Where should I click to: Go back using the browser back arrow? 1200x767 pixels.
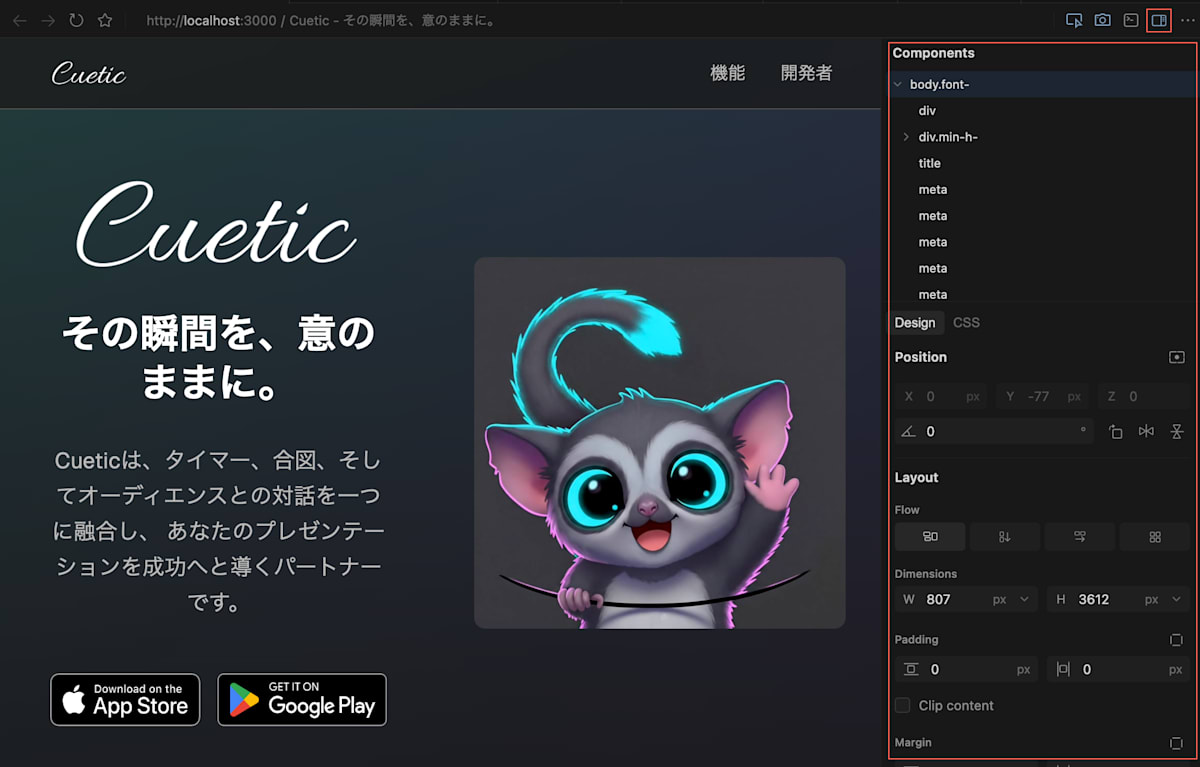coord(20,20)
